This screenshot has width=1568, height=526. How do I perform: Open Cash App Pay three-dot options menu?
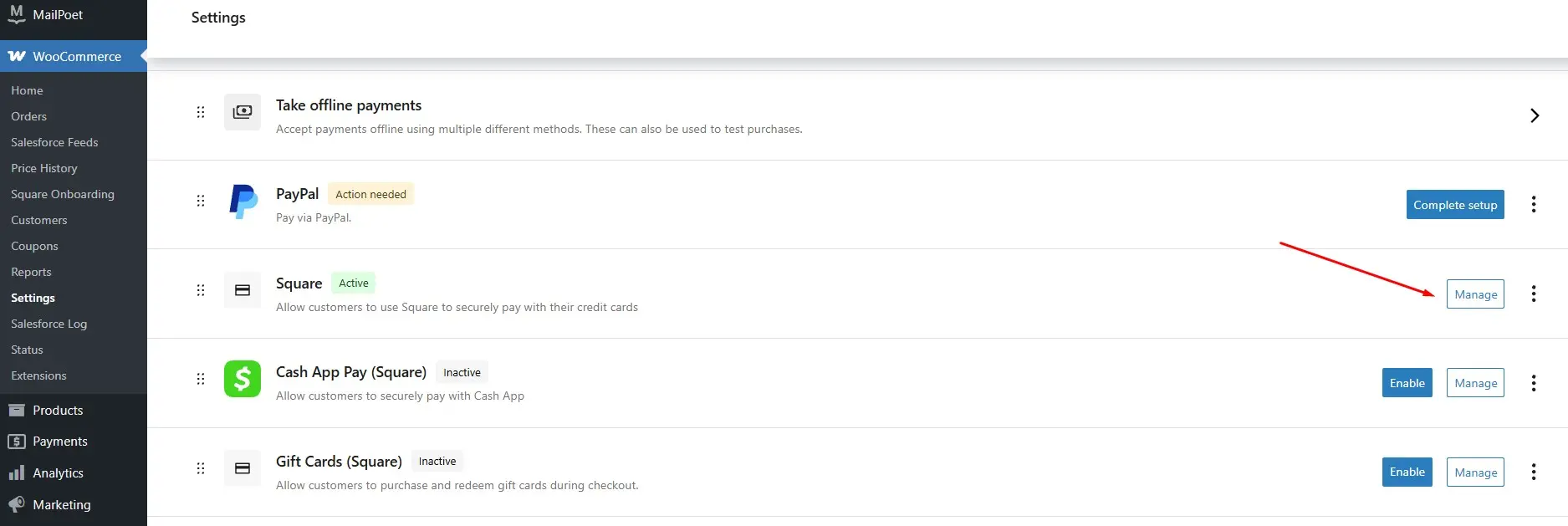click(1534, 383)
